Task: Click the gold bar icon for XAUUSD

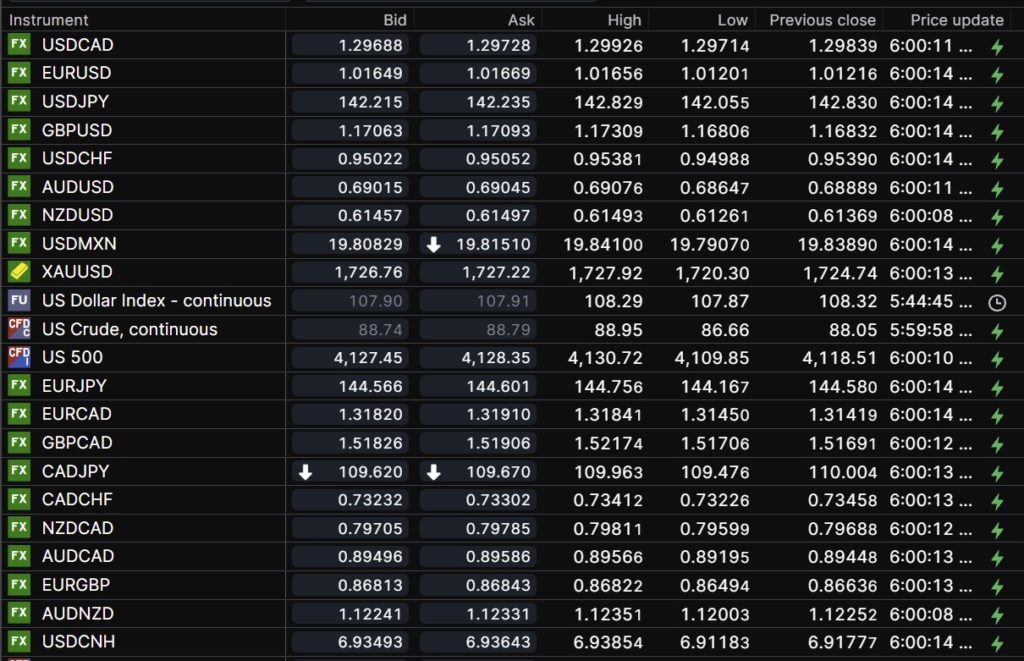Action: [19, 272]
